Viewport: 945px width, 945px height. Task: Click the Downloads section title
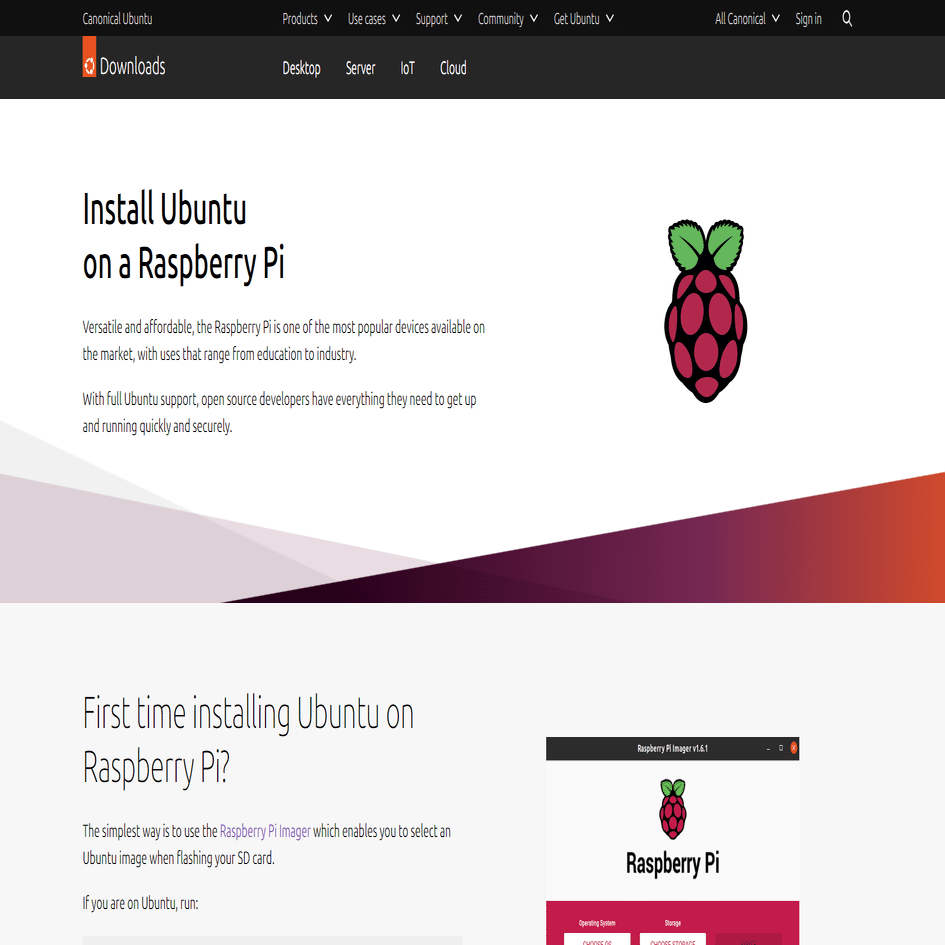133,66
